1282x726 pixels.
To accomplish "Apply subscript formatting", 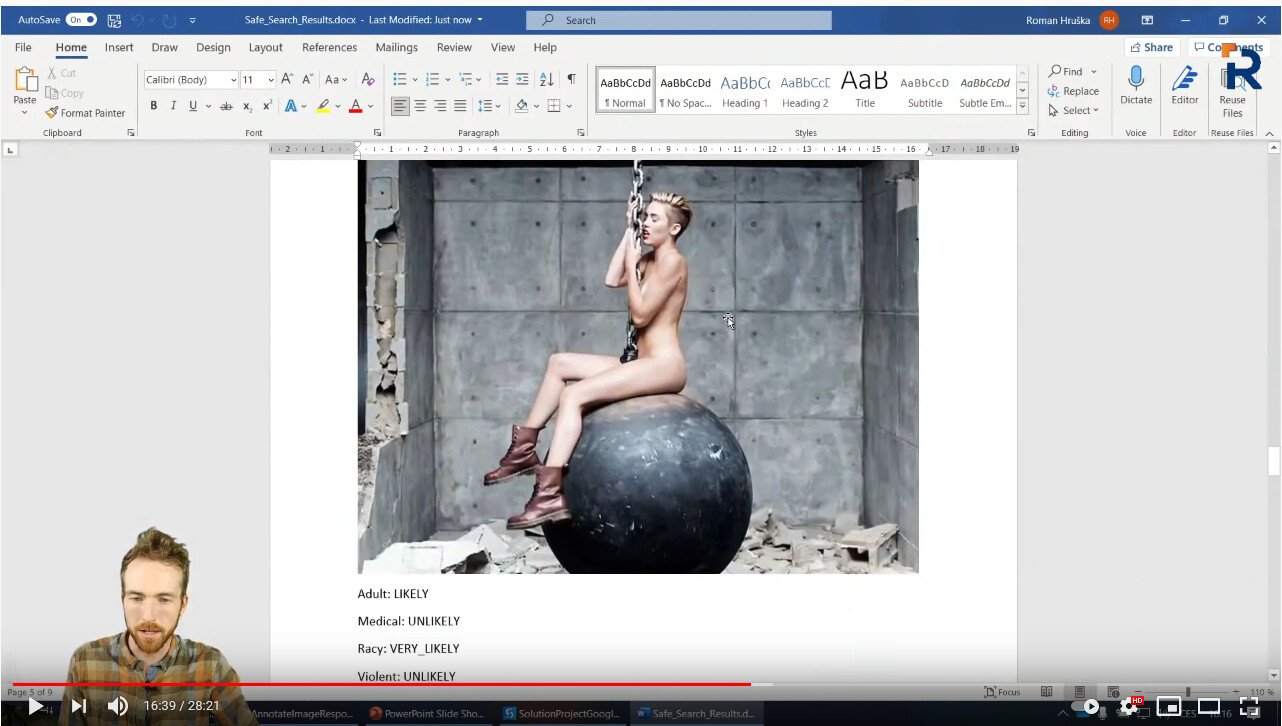I will 247,106.
